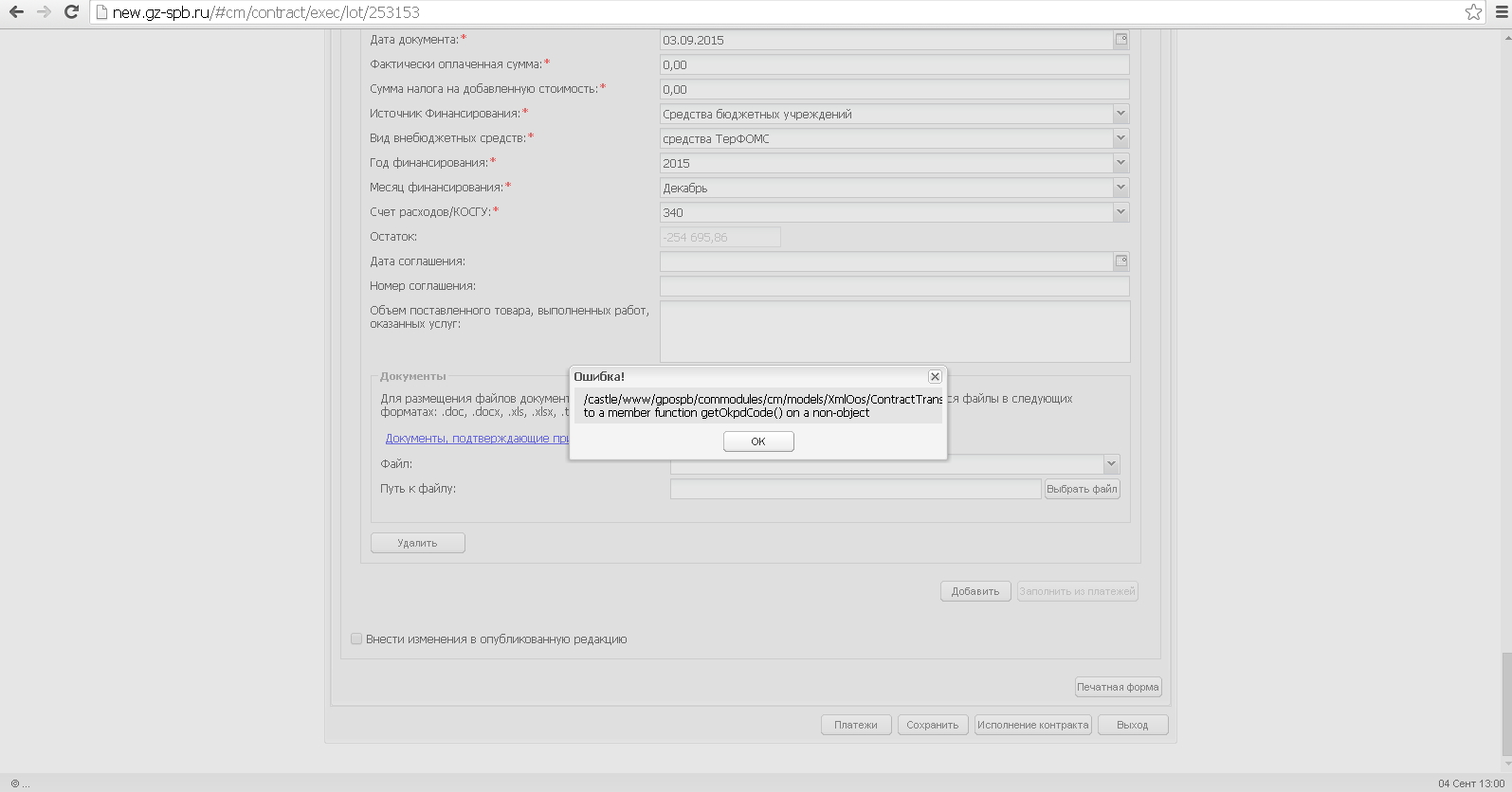Click the Вид внебюджетных средств label

[x=447, y=138]
